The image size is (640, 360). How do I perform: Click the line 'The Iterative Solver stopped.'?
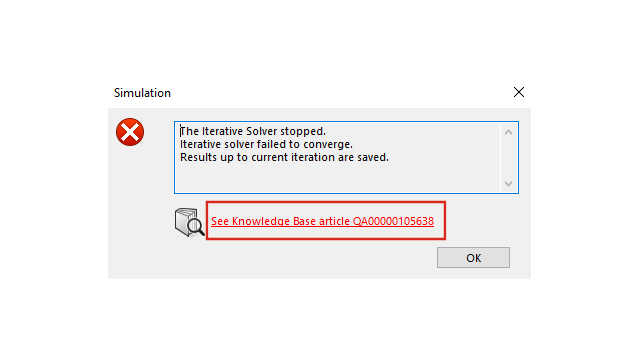point(253,131)
